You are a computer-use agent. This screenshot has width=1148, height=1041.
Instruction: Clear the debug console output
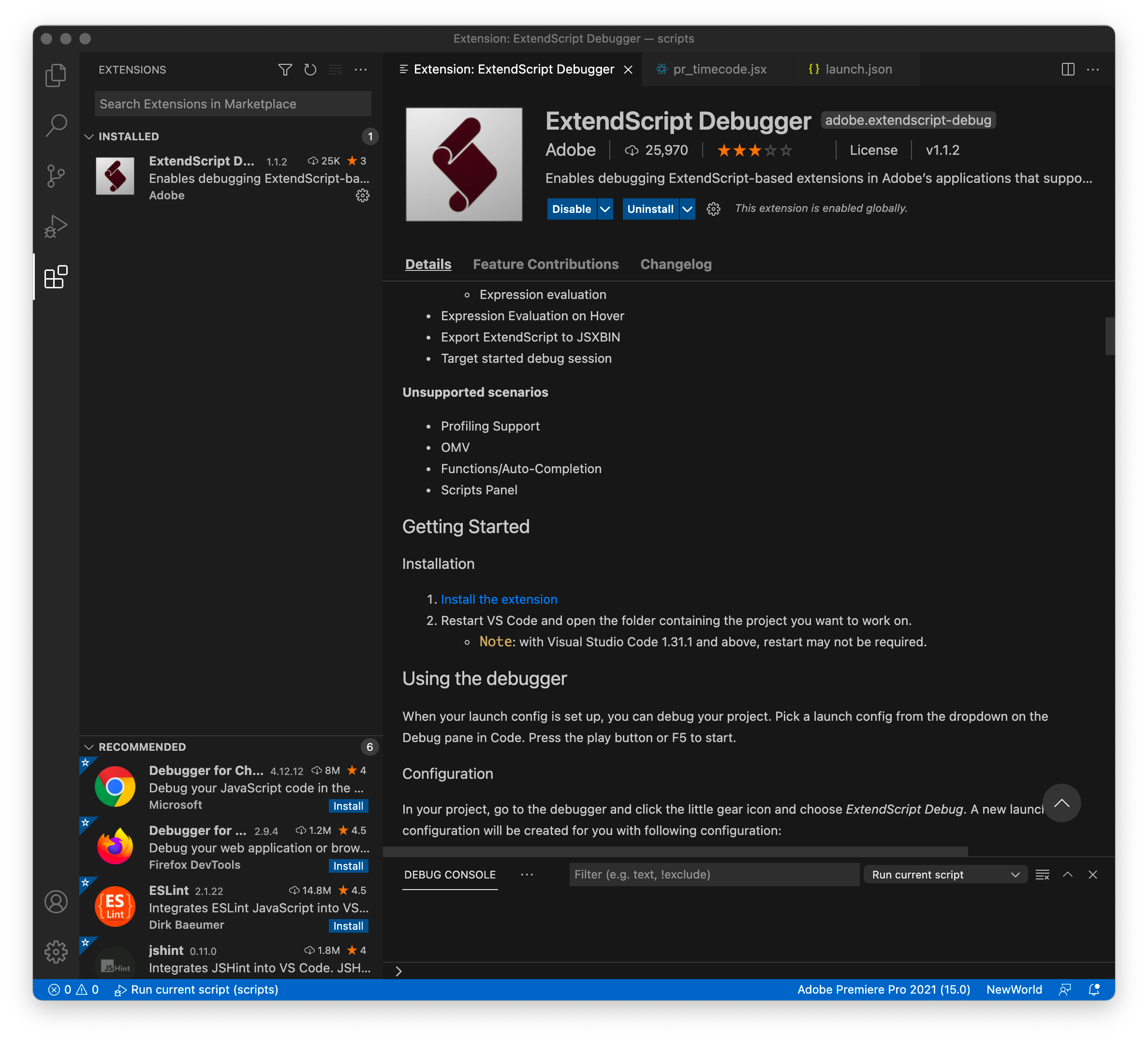tap(1042, 875)
